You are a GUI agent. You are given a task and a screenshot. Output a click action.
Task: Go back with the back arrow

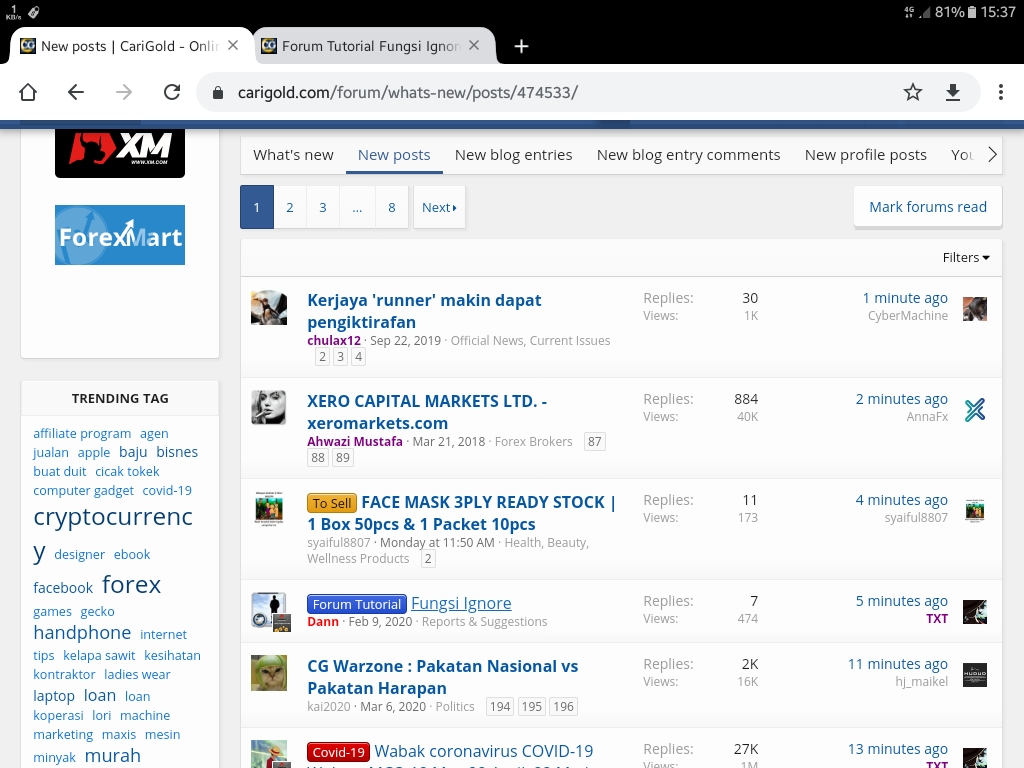(76, 92)
